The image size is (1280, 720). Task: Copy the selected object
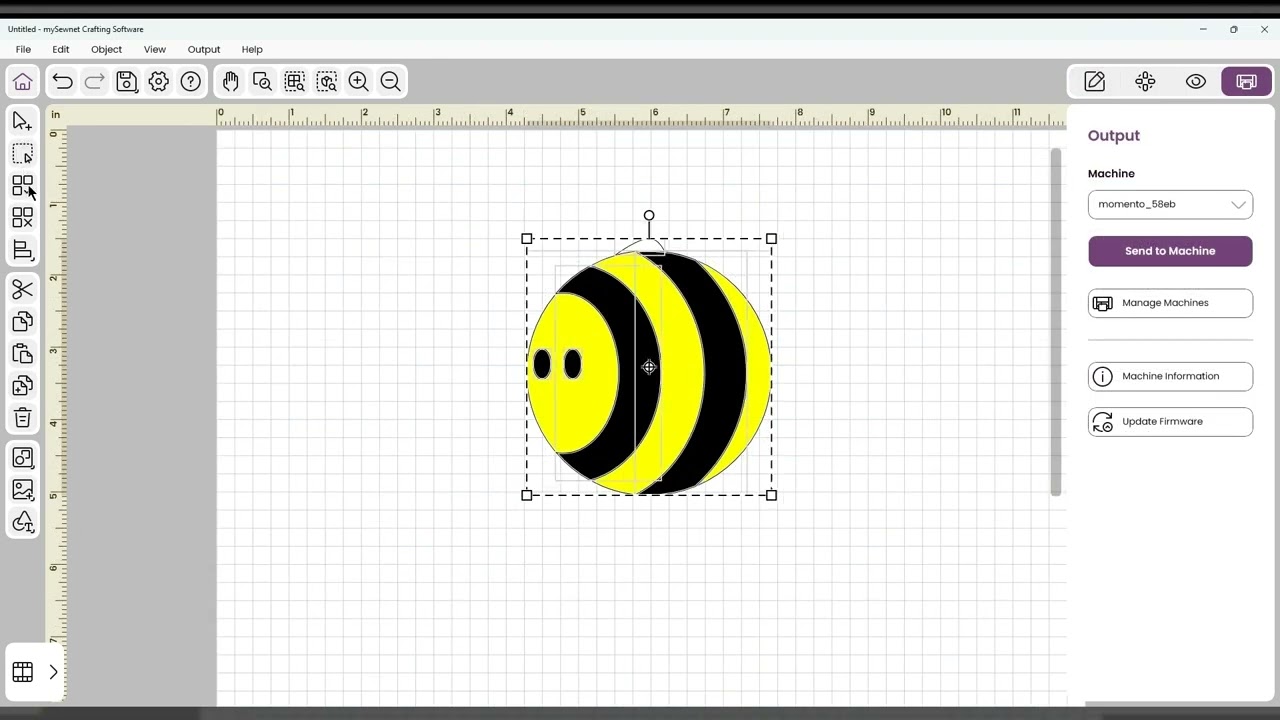coord(22,322)
